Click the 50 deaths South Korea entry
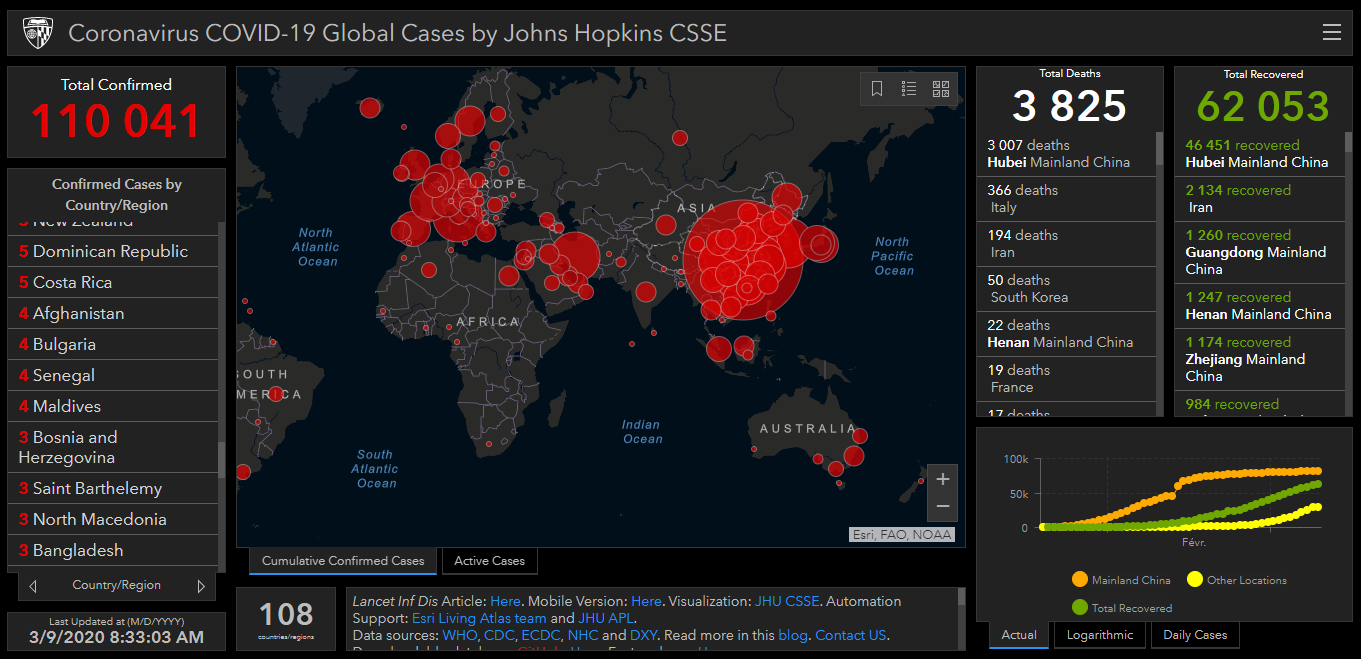Viewport: 1361px width, 659px height. point(1066,289)
